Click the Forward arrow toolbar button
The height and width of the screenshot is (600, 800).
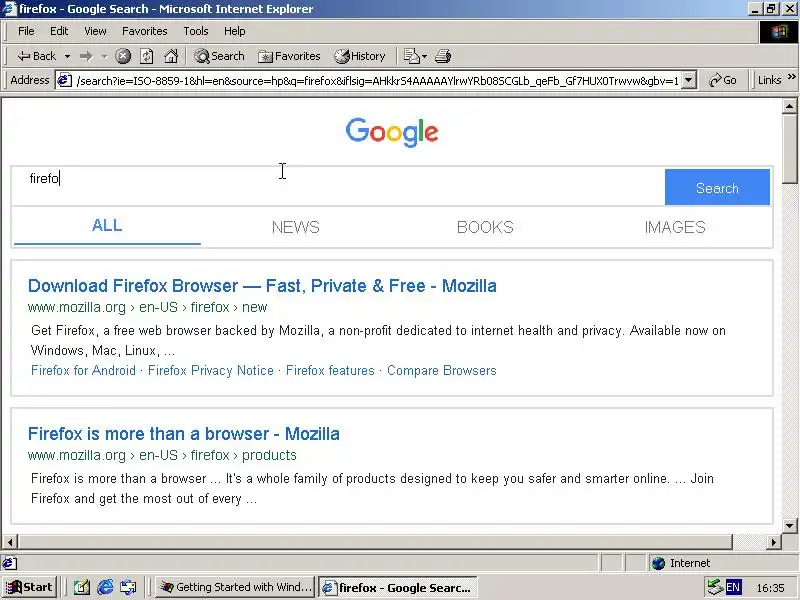86,56
